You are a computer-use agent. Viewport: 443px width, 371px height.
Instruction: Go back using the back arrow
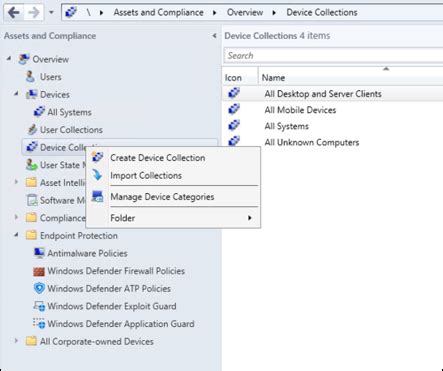click(x=13, y=13)
